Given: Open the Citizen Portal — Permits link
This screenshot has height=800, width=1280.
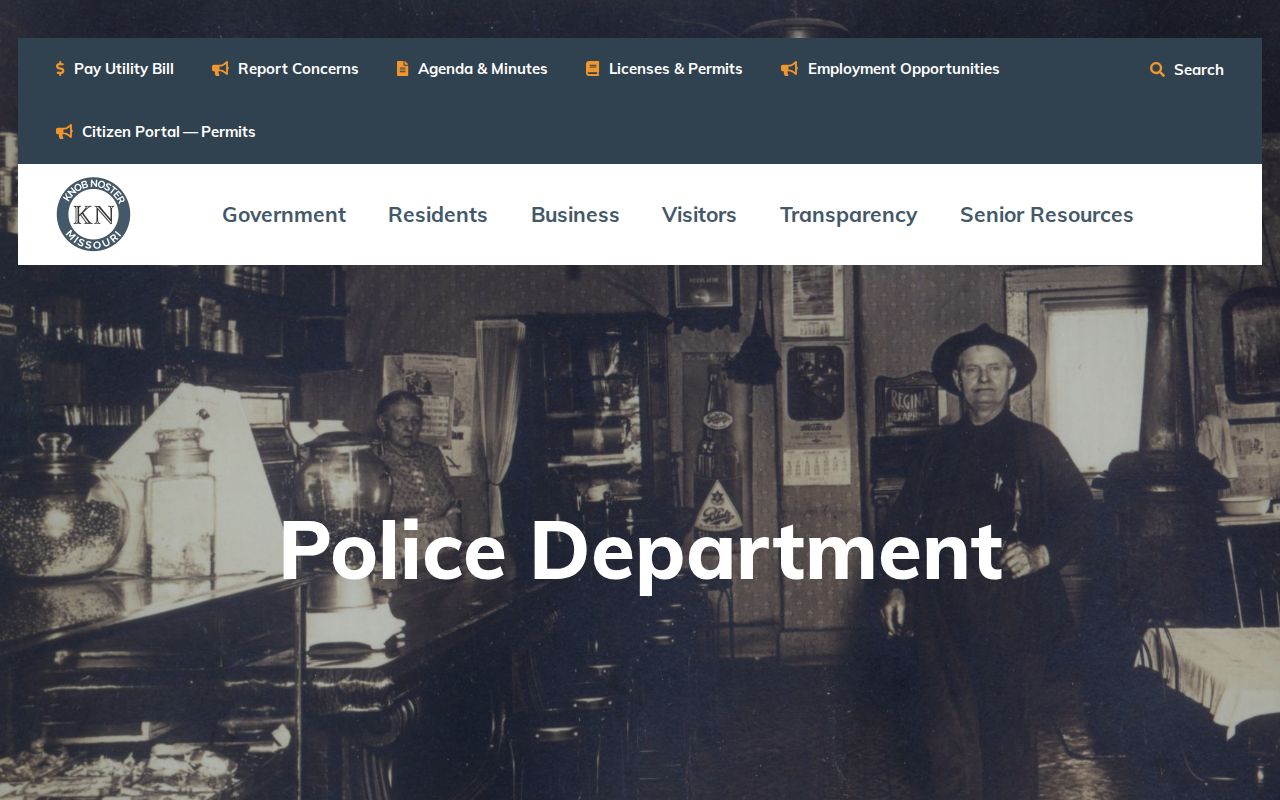Looking at the screenshot, I should click(169, 132).
